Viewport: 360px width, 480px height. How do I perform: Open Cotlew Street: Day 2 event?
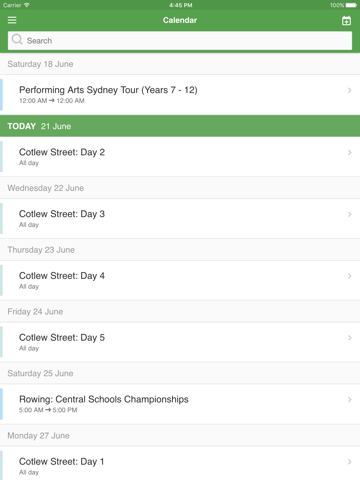point(180,157)
